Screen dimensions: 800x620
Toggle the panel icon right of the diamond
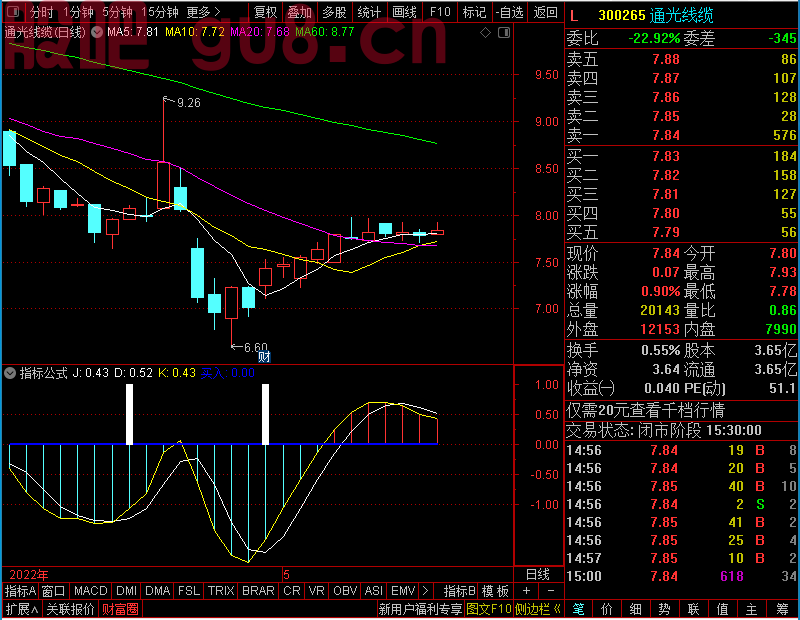pyautogui.click(x=504, y=33)
